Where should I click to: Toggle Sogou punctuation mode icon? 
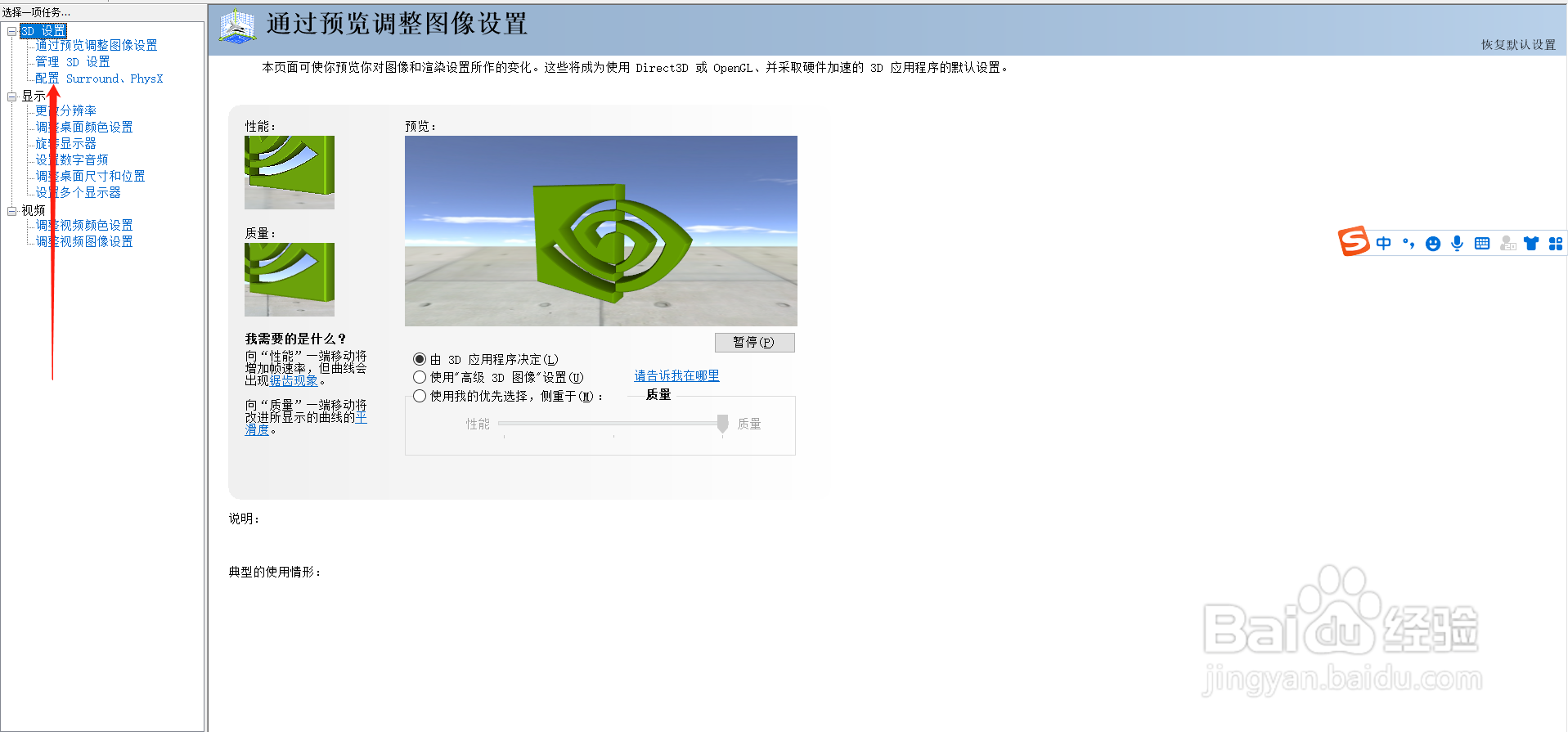pos(1409,244)
